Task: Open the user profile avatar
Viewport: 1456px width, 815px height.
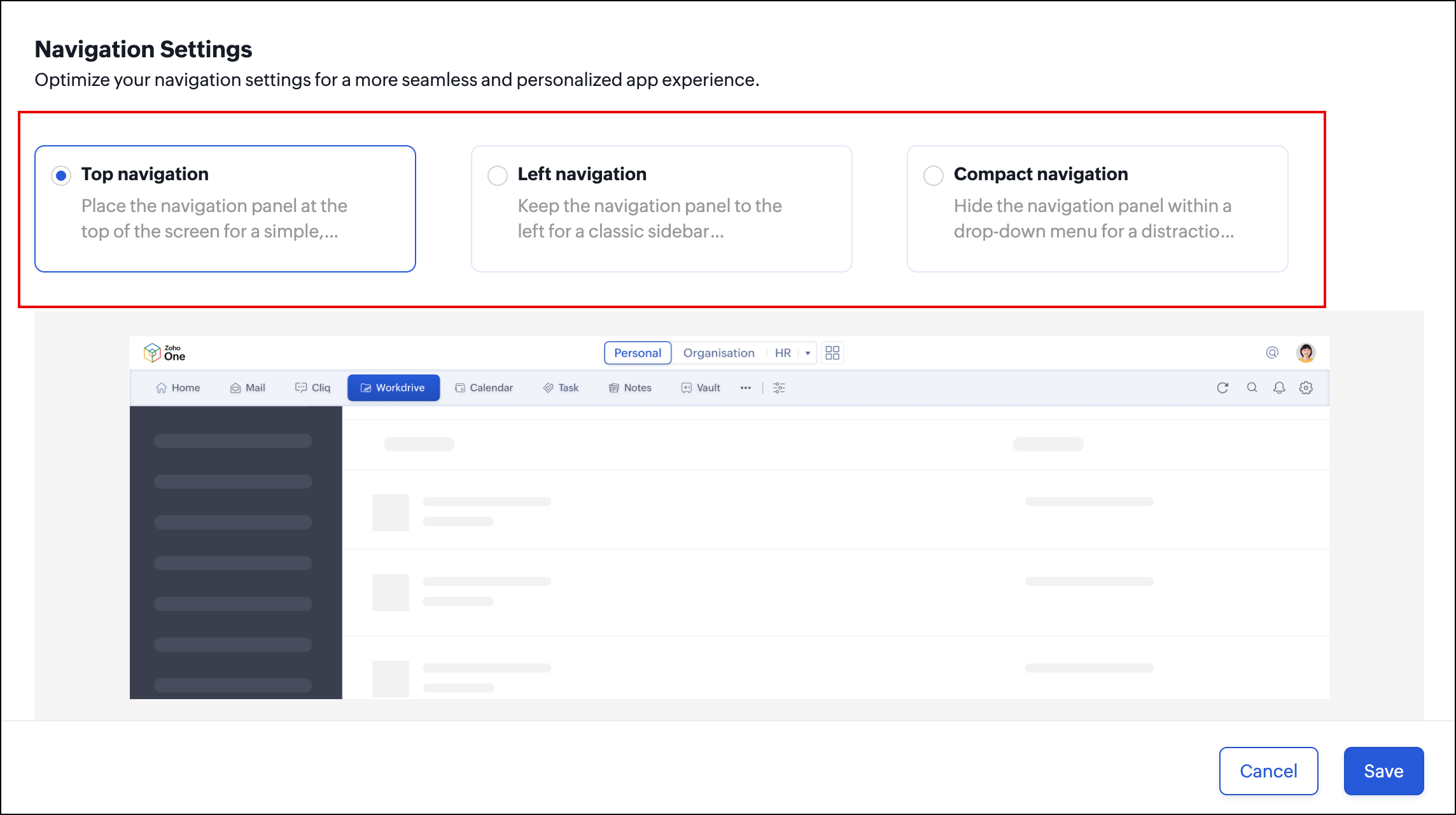Action: [x=1306, y=353]
